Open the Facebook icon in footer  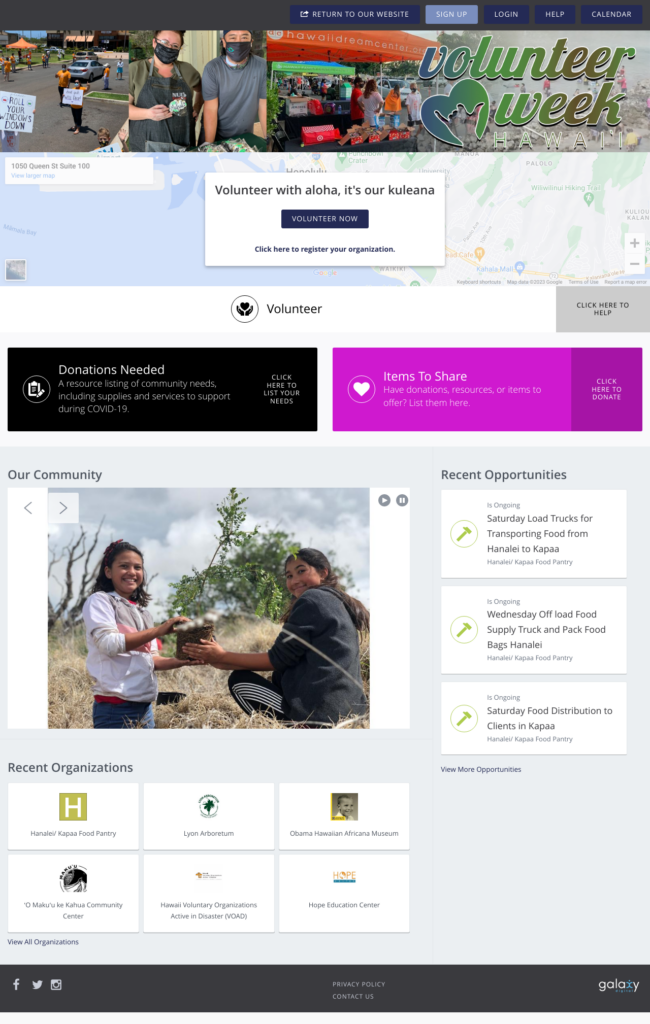click(16, 984)
